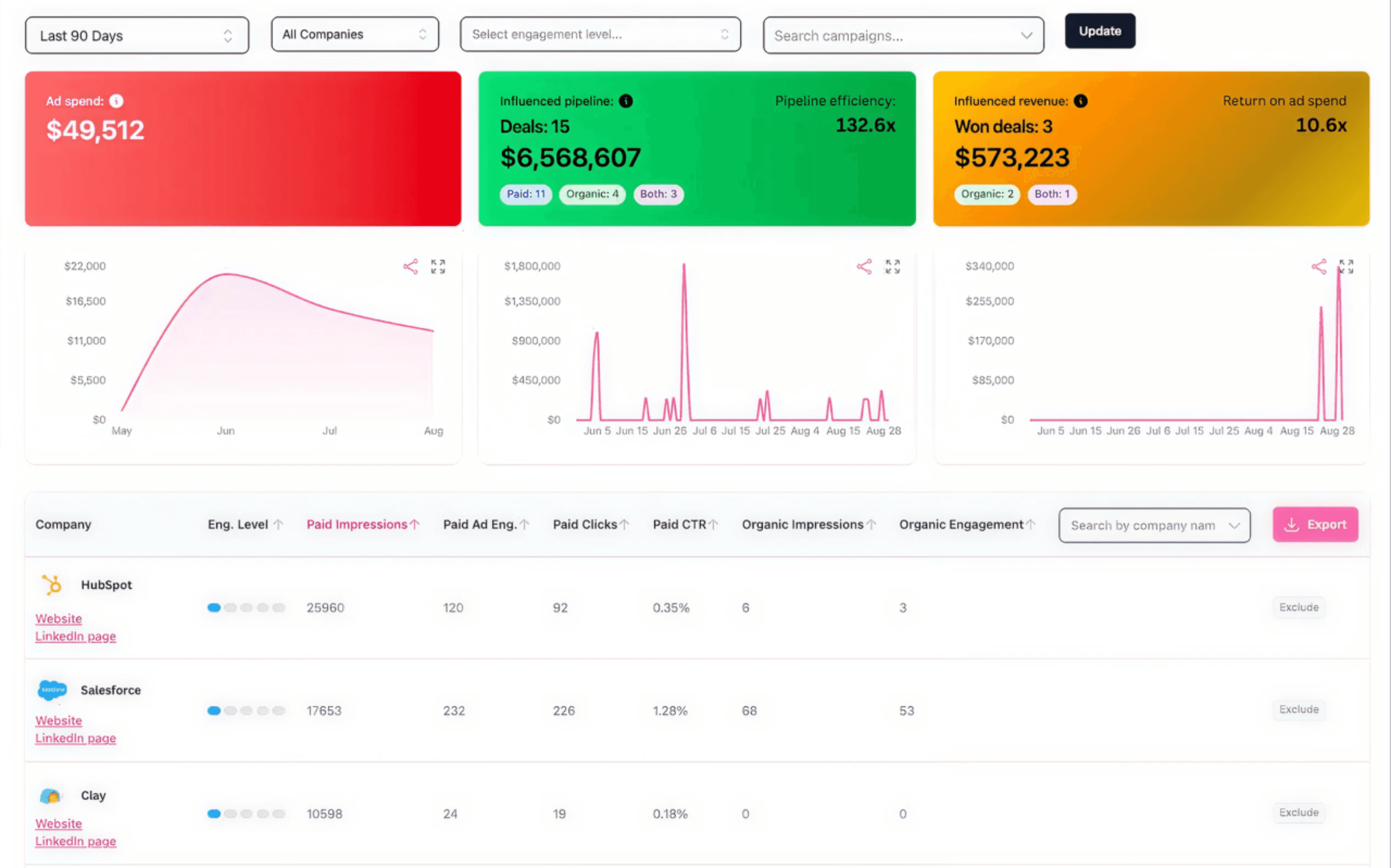Sort table by Paid Impressions
This screenshot has width=1391, height=868.
[362, 524]
